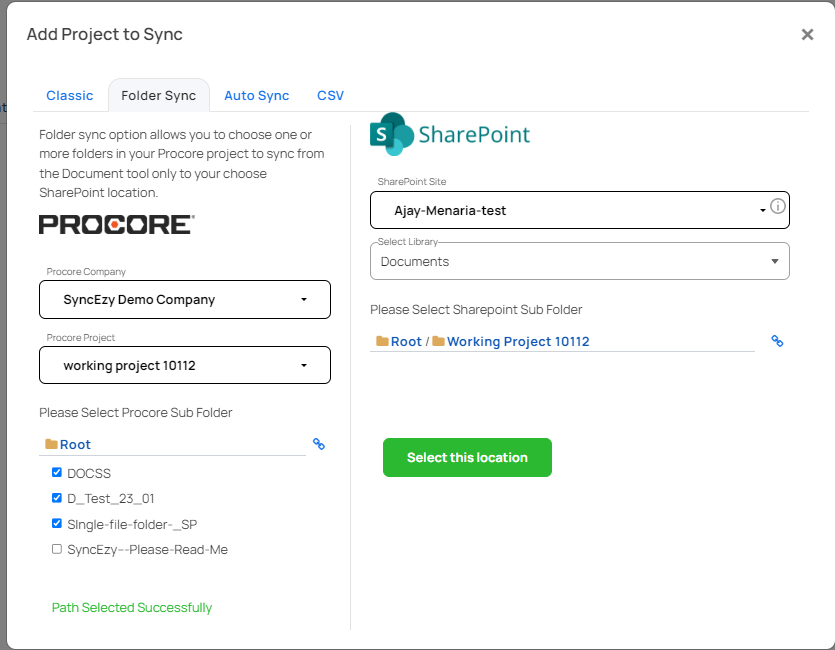Image resolution: width=835 pixels, height=650 pixels.
Task: Uncheck the Single-file-folder-_SP checkbox
Action: click(57, 523)
